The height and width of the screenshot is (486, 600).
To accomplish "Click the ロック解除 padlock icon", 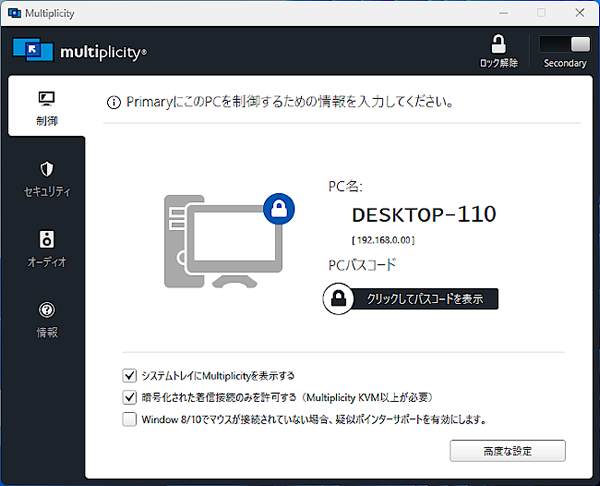I will pyautogui.click(x=498, y=44).
